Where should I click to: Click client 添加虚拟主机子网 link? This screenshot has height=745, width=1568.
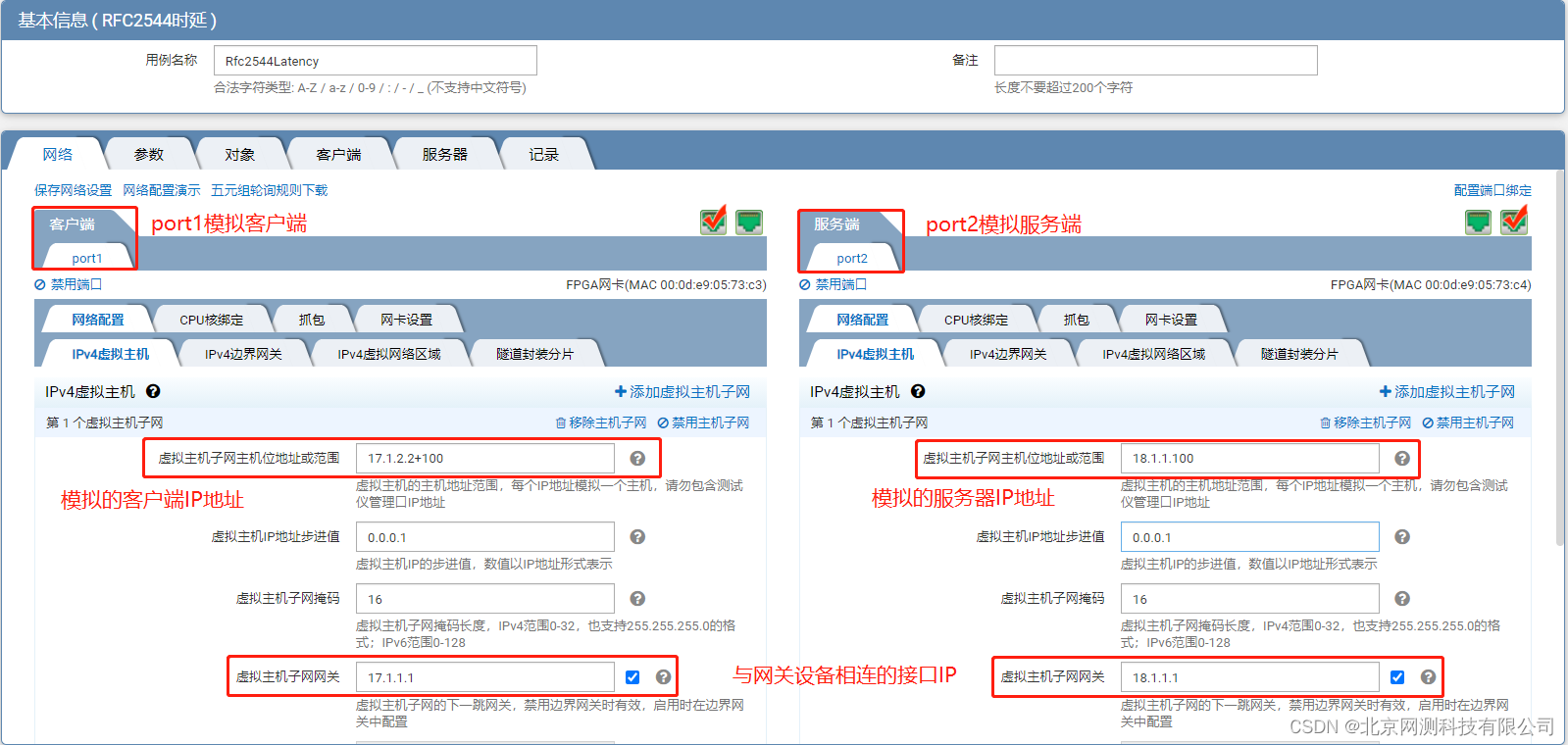683,391
